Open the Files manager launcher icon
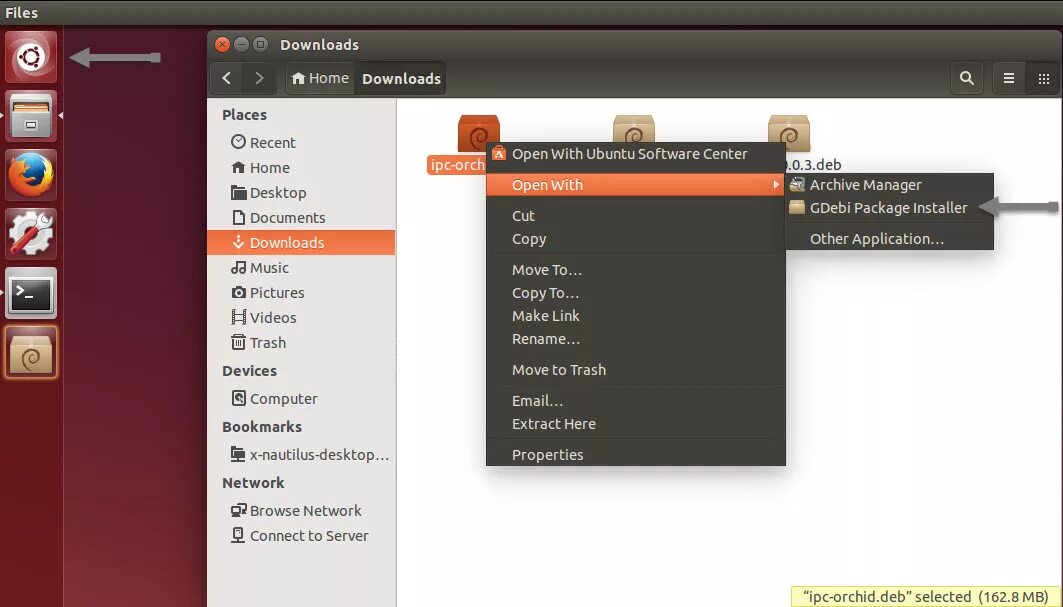This screenshot has width=1063, height=607. 31,116
